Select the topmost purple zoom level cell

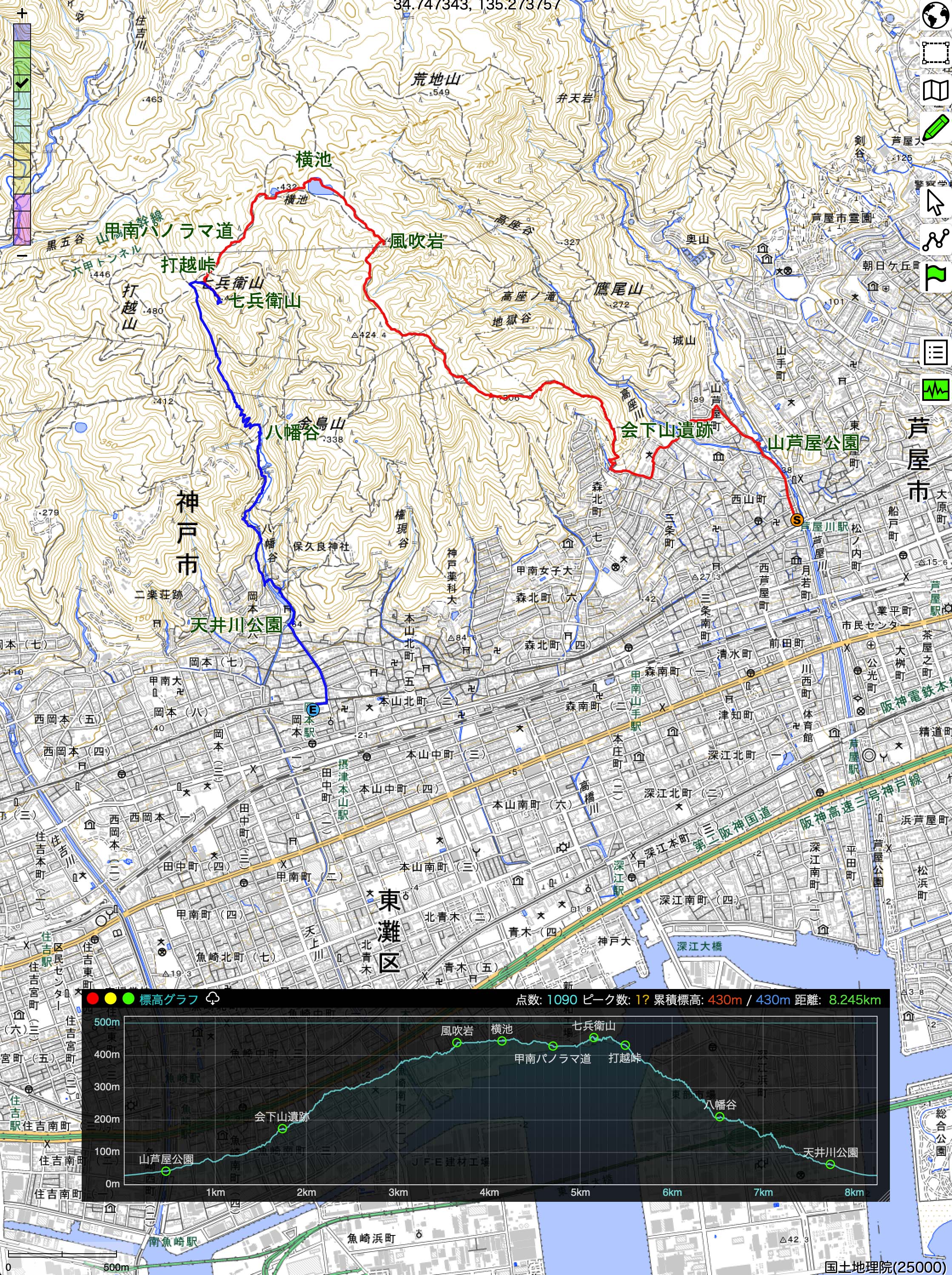[22, 31]
